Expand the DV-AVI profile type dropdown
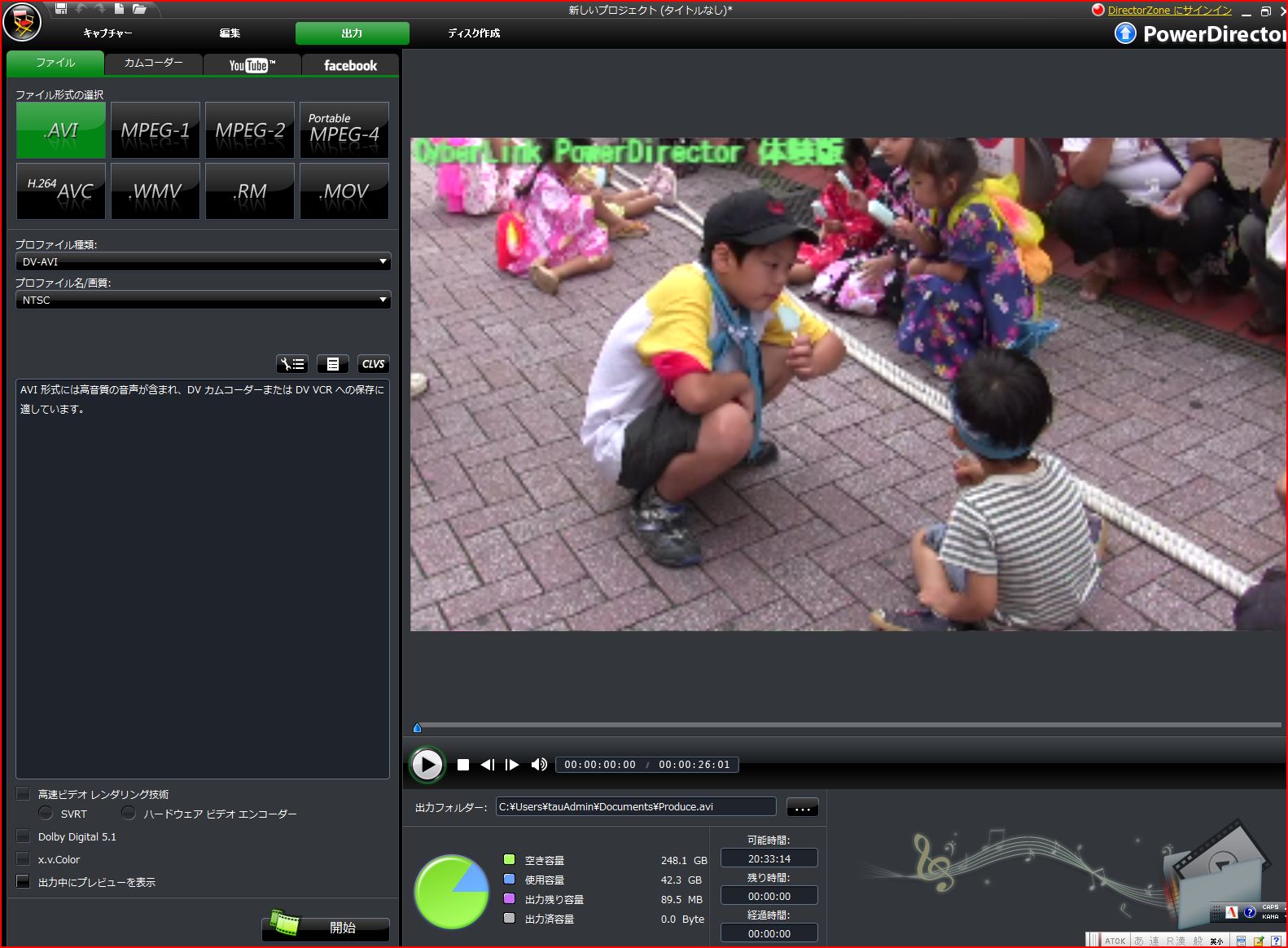This screenshot has width=1288, height=948. click(203, 261)
